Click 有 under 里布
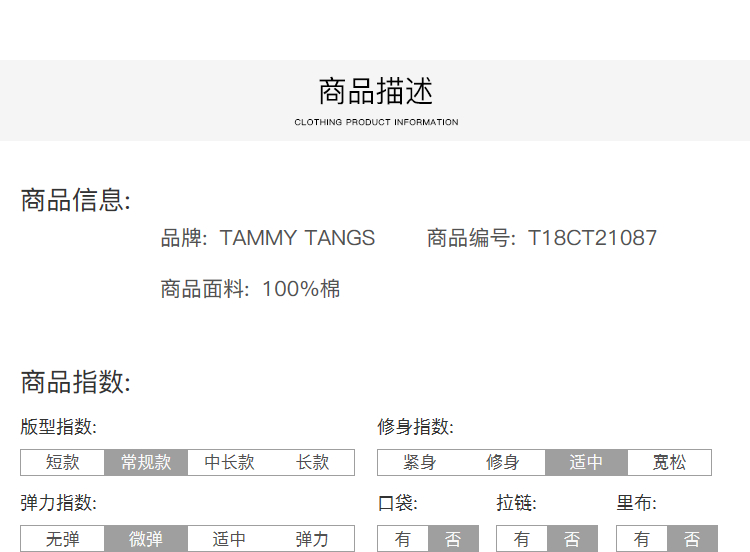The width and height of the screenshot is (750, 552). [x=642, y=539]
